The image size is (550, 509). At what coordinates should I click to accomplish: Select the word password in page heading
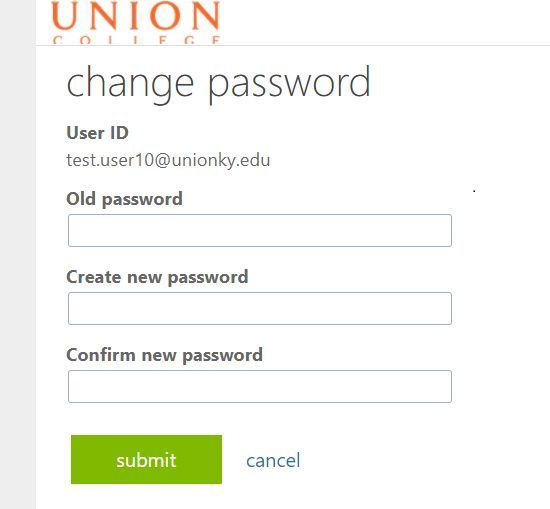tap(289, 84)
